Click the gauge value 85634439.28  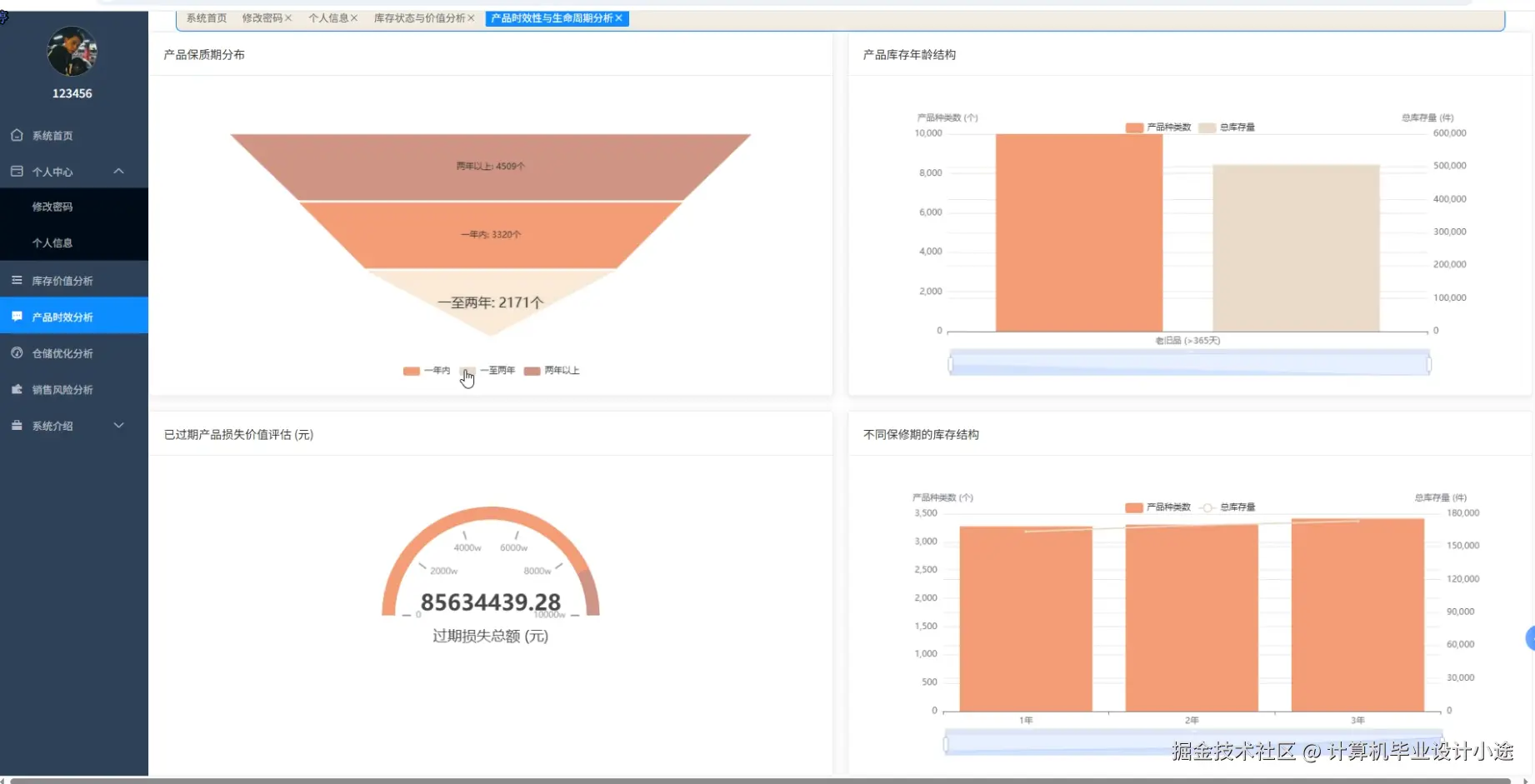[491, 602]
